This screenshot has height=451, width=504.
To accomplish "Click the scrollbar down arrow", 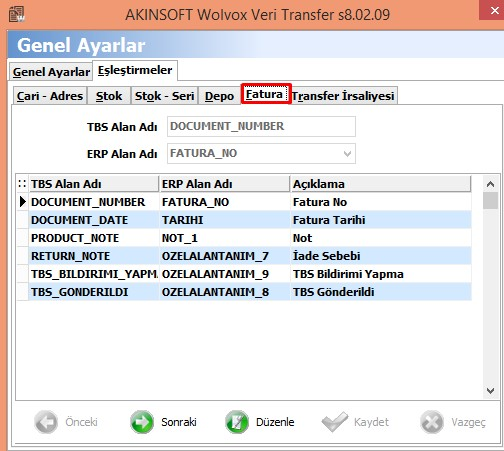I will pyautogui.click(x=490, y=390).
